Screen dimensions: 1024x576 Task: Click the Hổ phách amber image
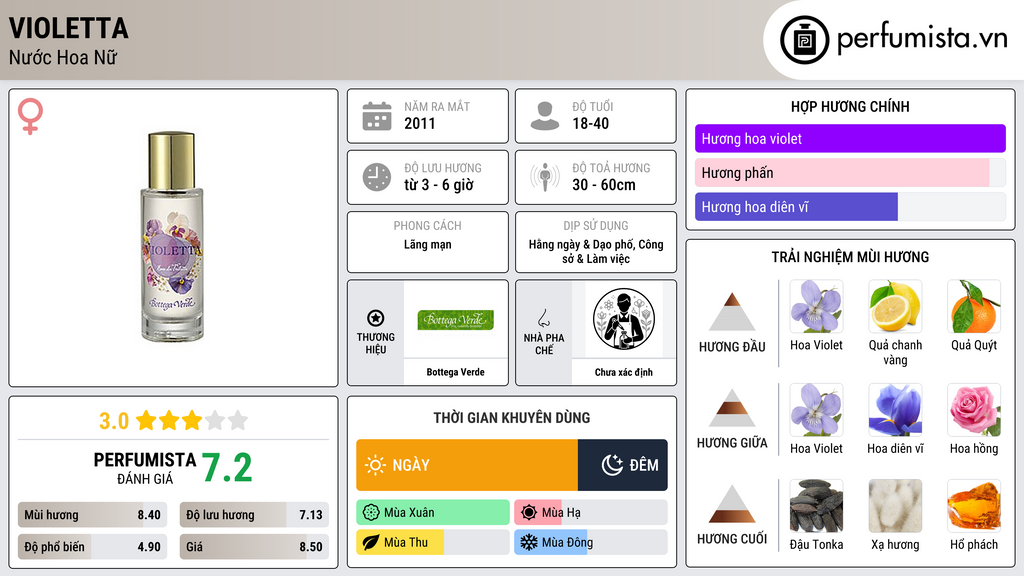(974, 505)
